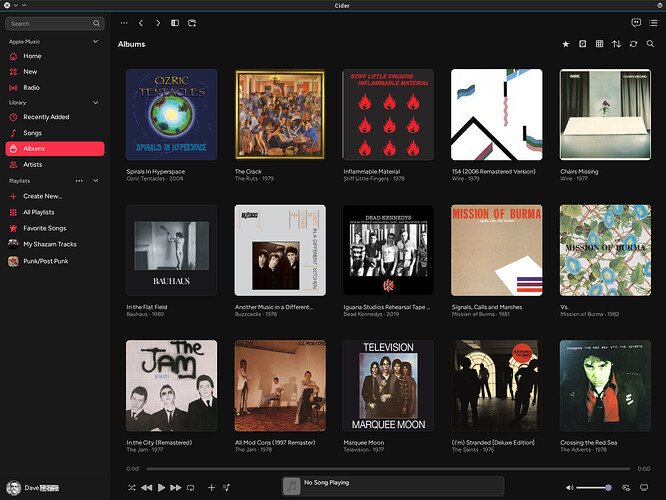The image size is (666, 500).
Task: Open the lyrics speech bubble icon in the top right
Action: (x=636, y=23)
